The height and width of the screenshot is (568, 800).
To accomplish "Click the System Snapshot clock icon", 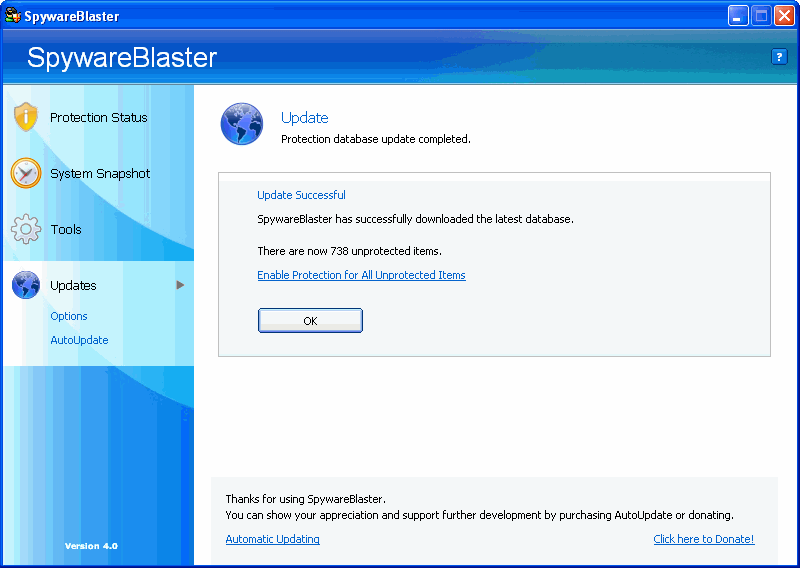I will (26, 173).
